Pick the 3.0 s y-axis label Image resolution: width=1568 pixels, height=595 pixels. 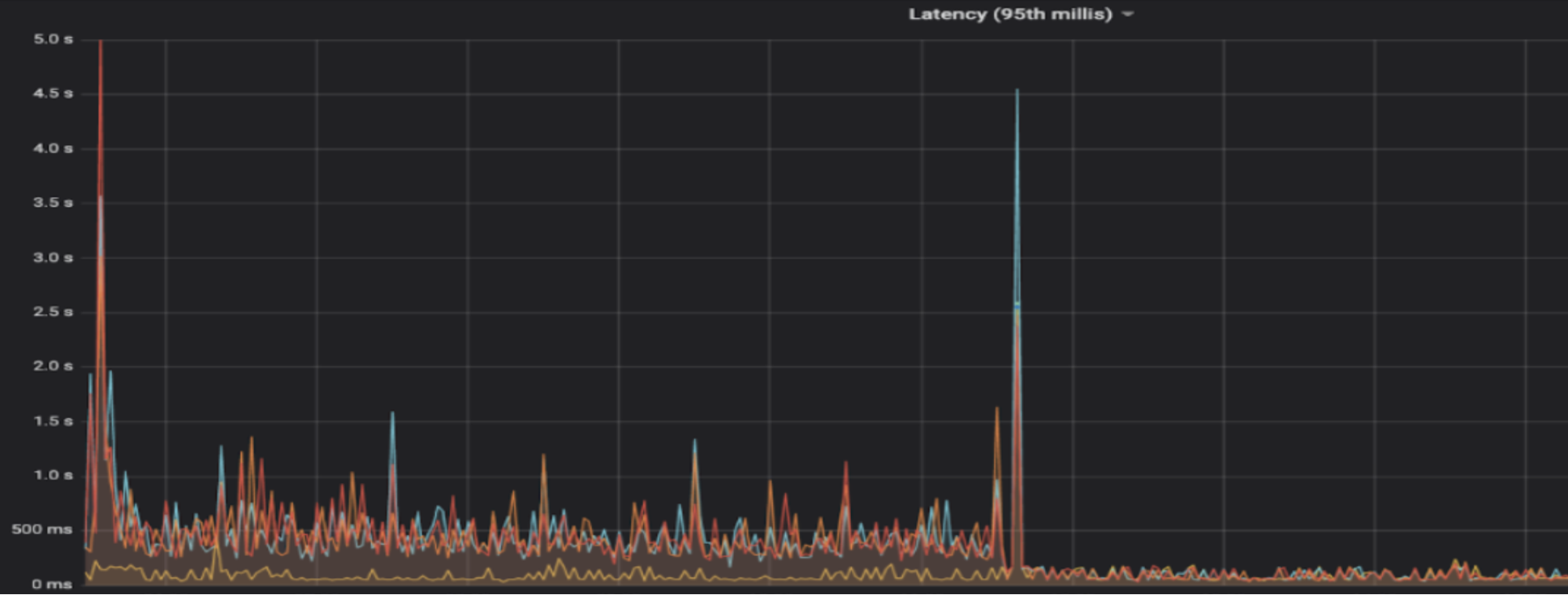[53, 257]
